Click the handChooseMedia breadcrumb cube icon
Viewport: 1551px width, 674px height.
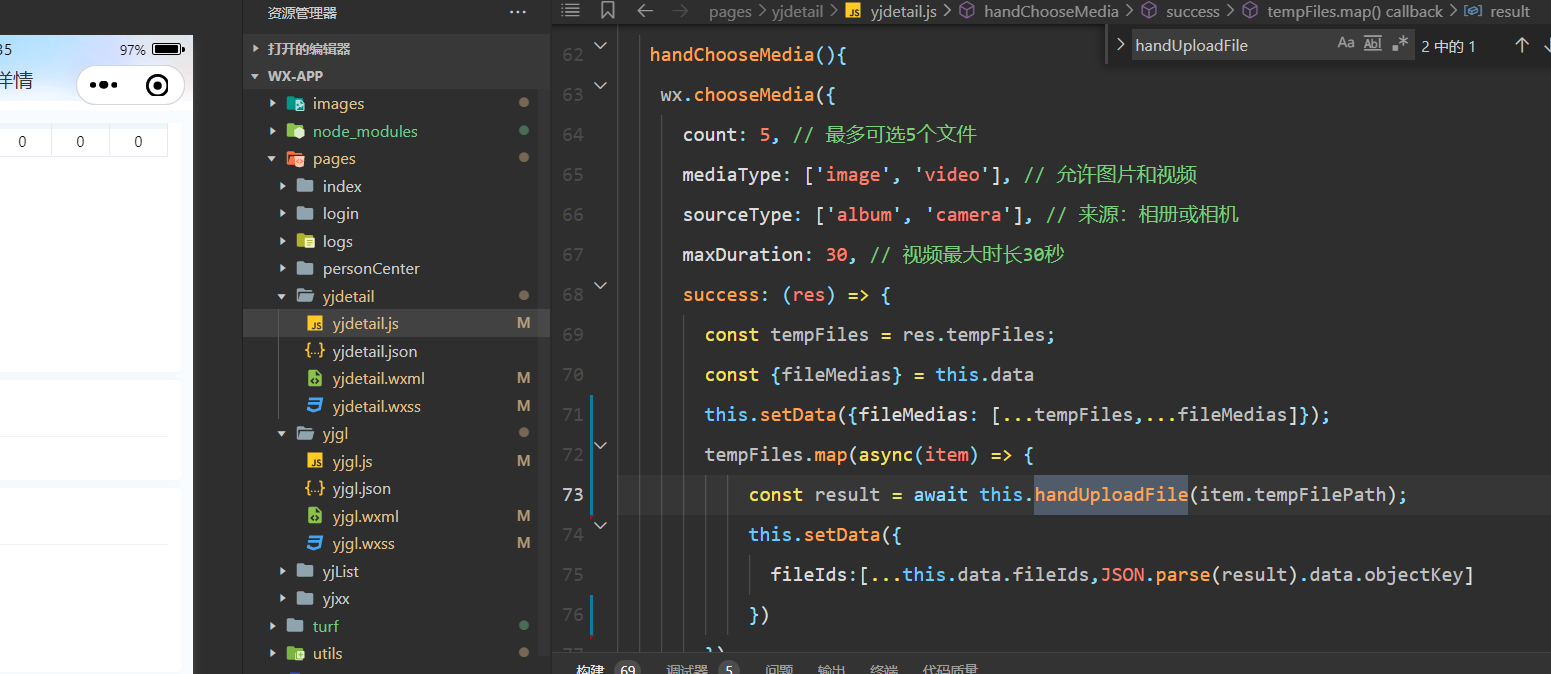pyautogui.click(x=966, y=11)
